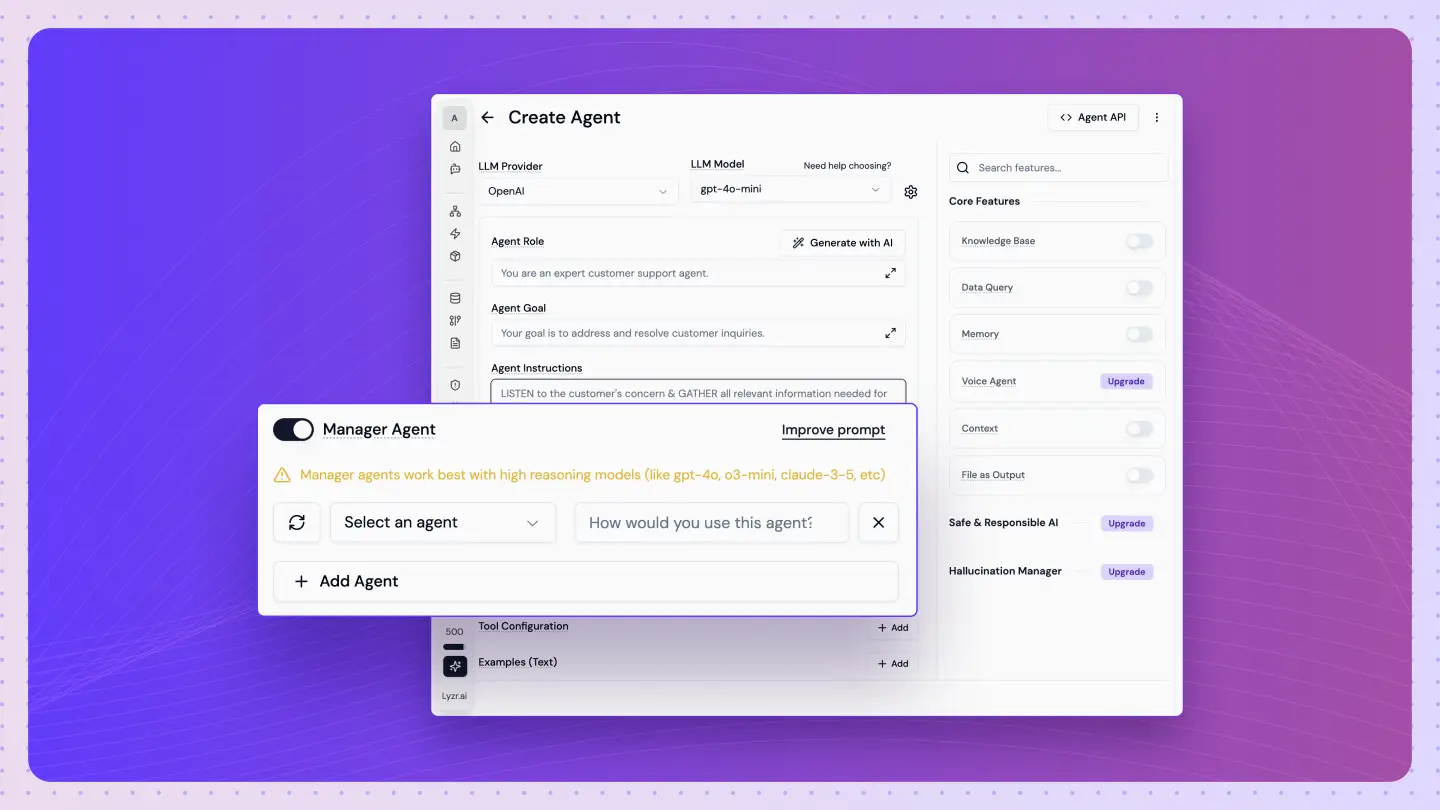
Task: Click the database icon in sidebar
Action: click(x=455, y=298)
